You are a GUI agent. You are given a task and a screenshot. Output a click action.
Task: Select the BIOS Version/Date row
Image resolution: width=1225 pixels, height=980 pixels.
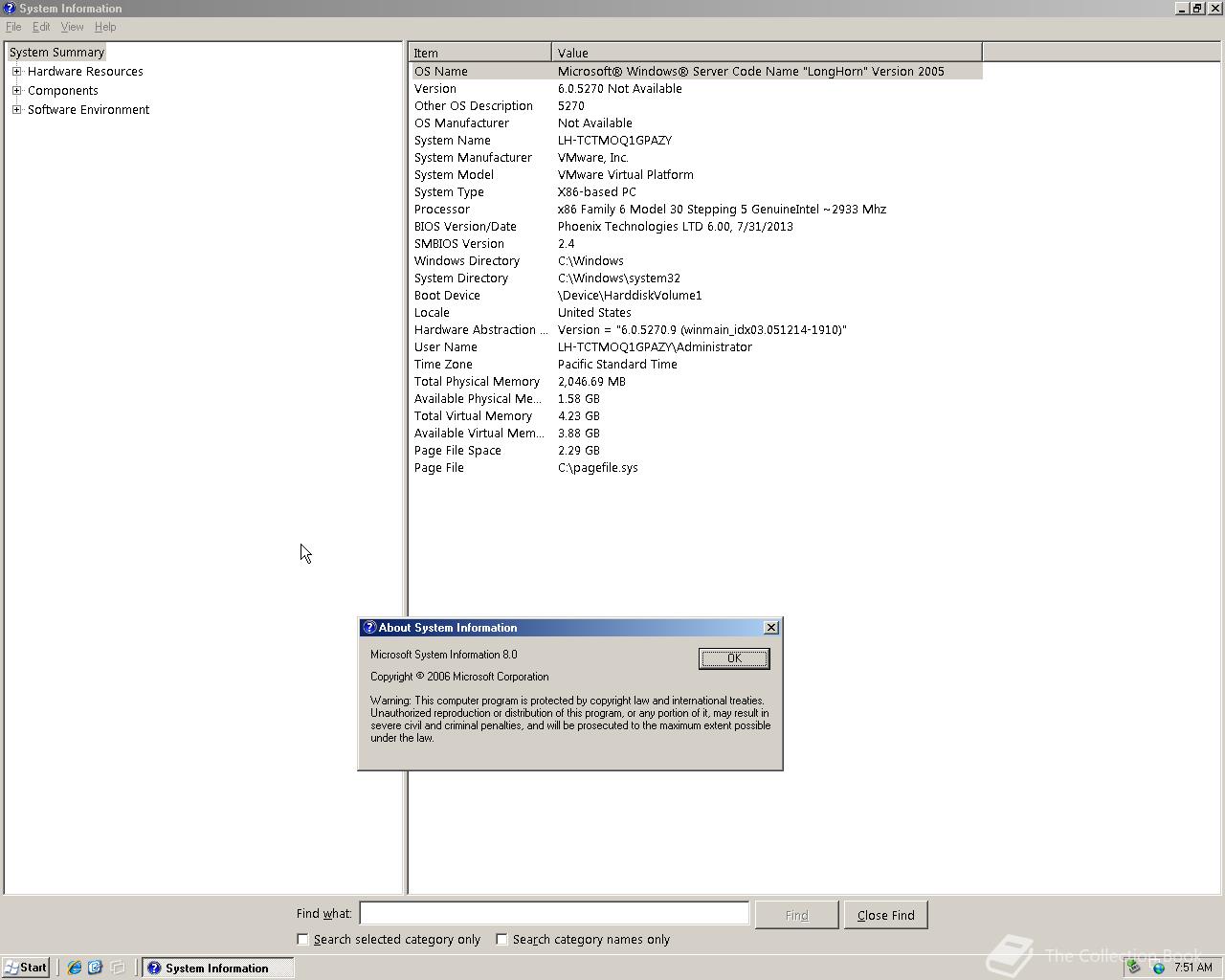click(697, 227)
